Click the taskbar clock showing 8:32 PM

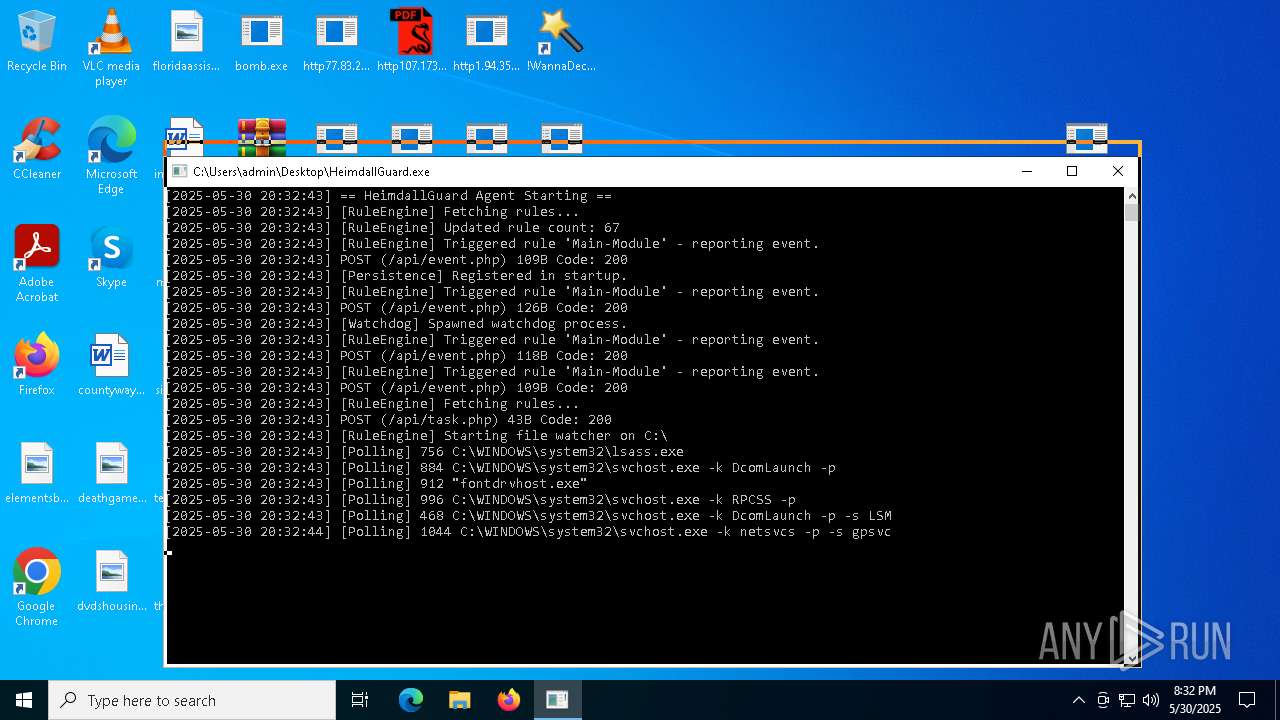[x=1195, y=700]
